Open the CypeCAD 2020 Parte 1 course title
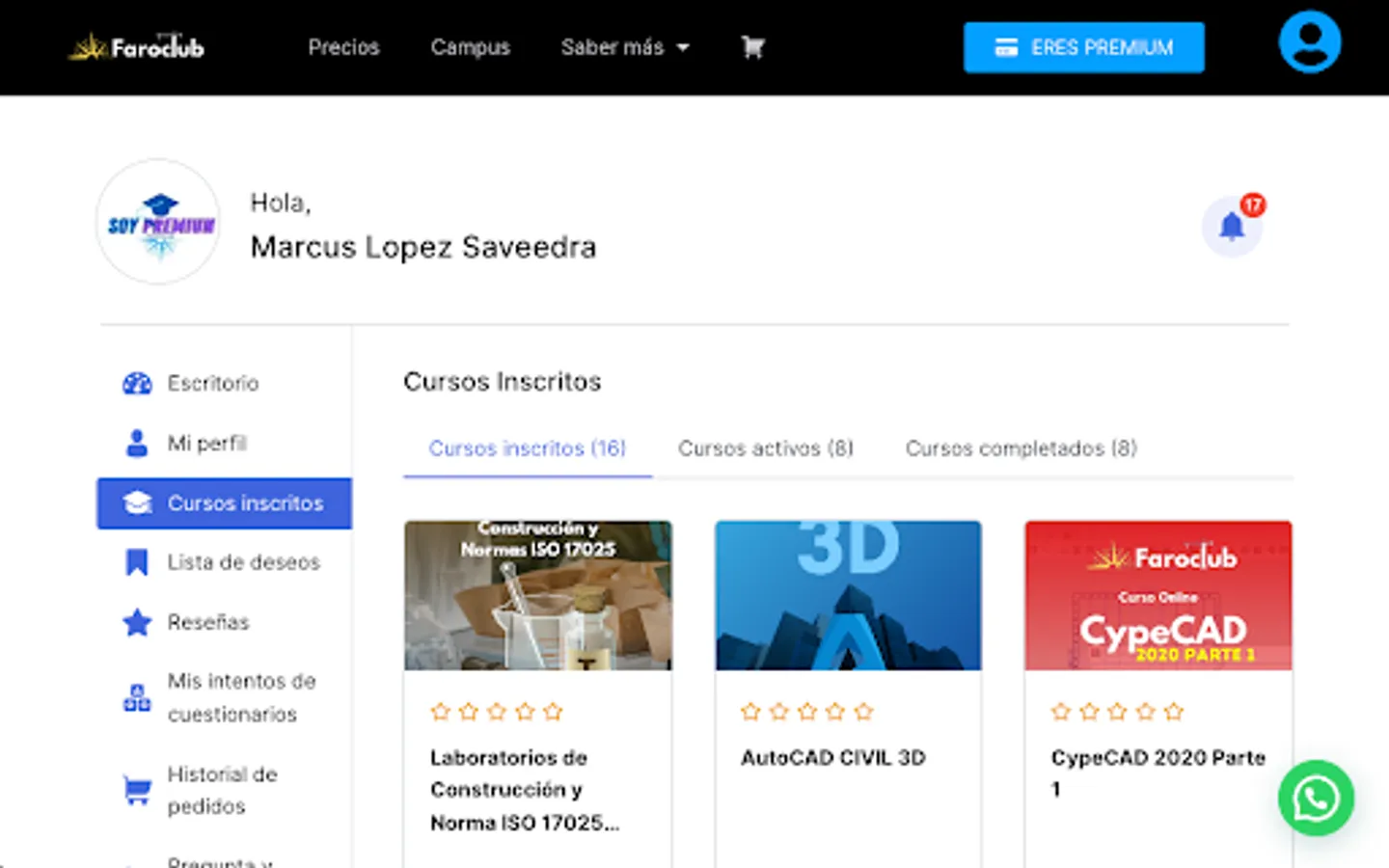The image size is (1389, 868). (1157, 773)
